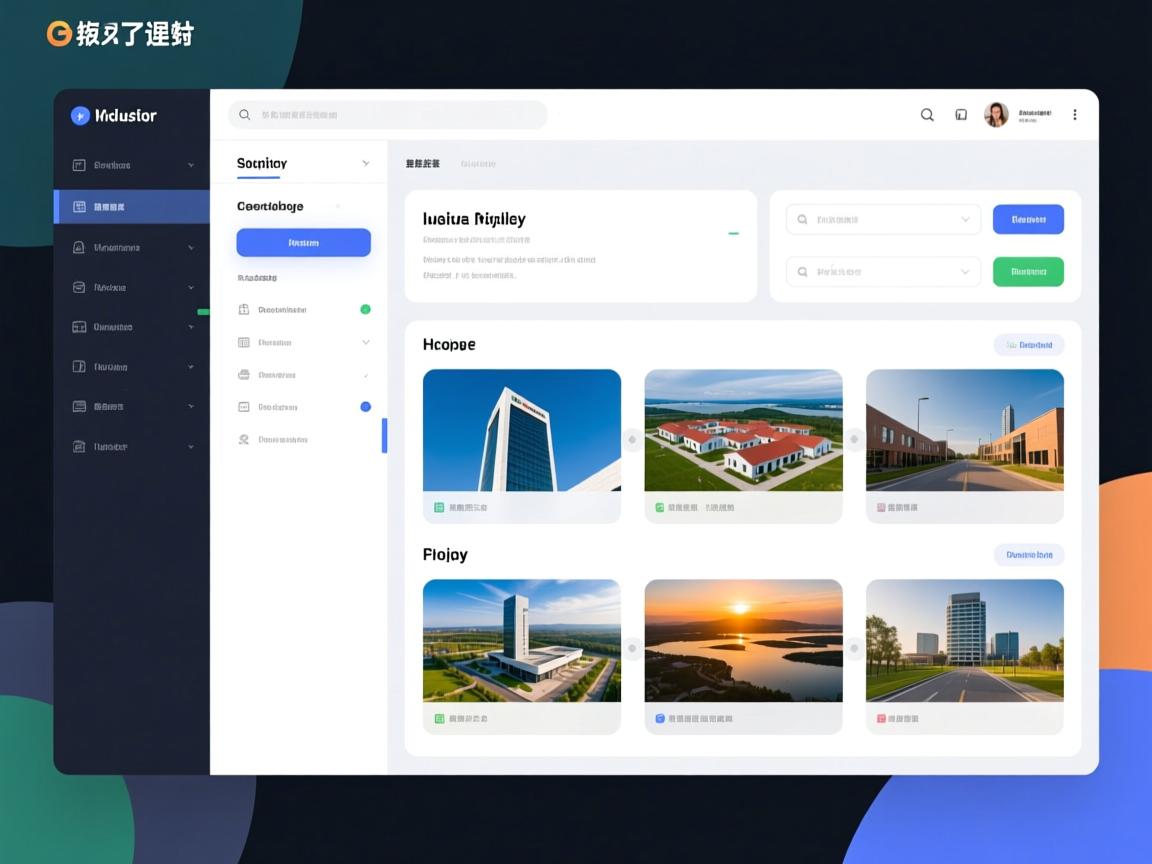Click the user avatar photo in the header
Viewport: 1152px width, 864px height.
[996, 115]
